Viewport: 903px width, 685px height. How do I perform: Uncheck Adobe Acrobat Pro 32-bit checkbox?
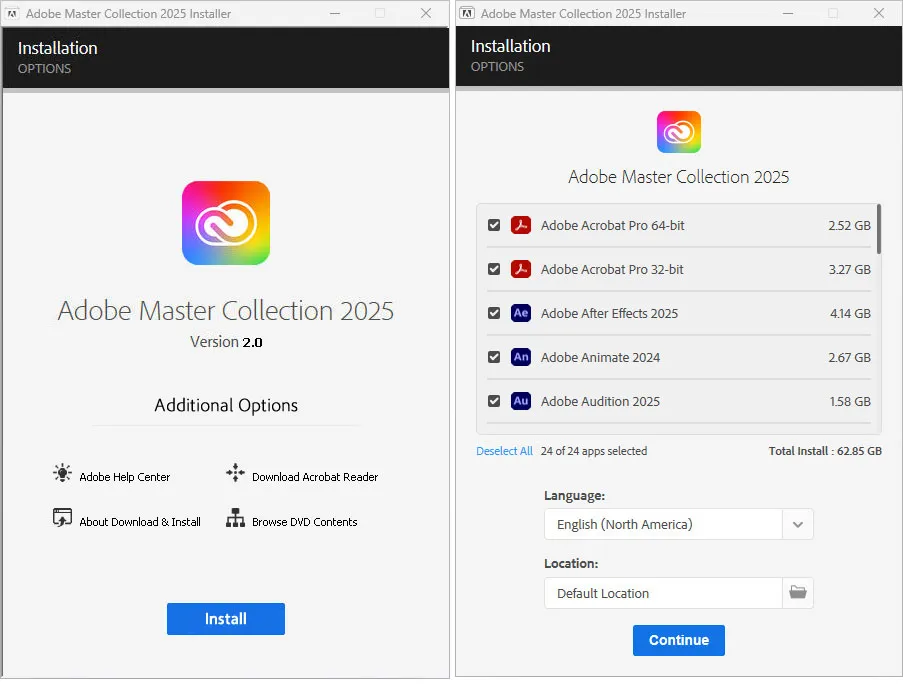point(494,269)
